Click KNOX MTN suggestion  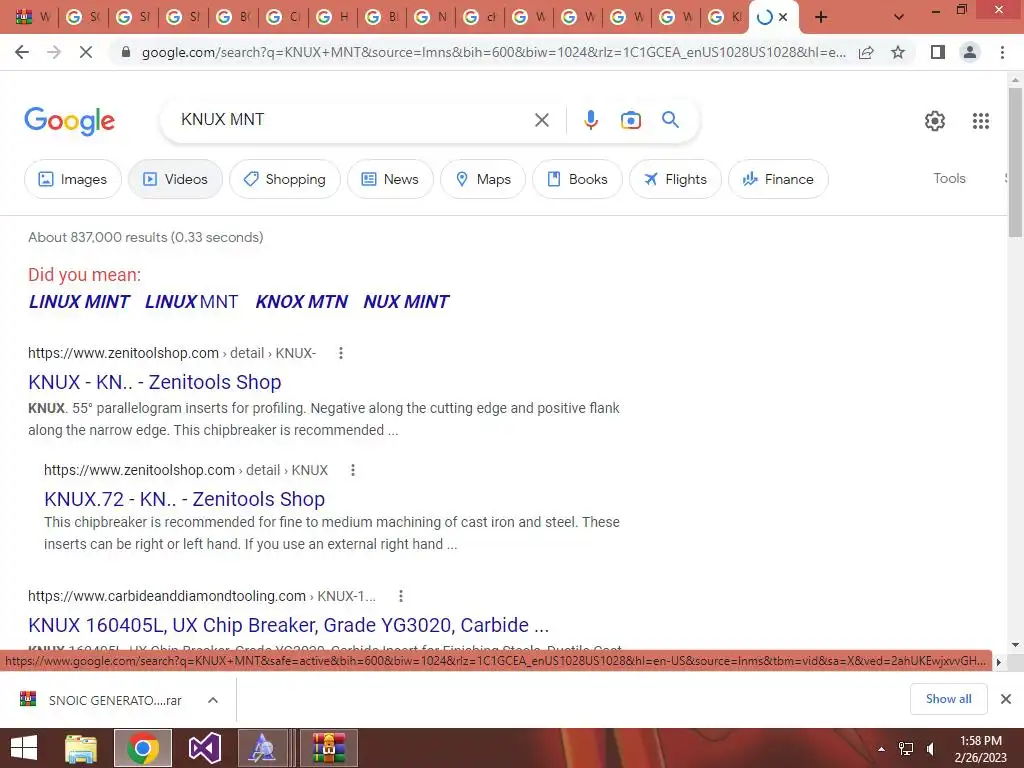pos(301,302)
